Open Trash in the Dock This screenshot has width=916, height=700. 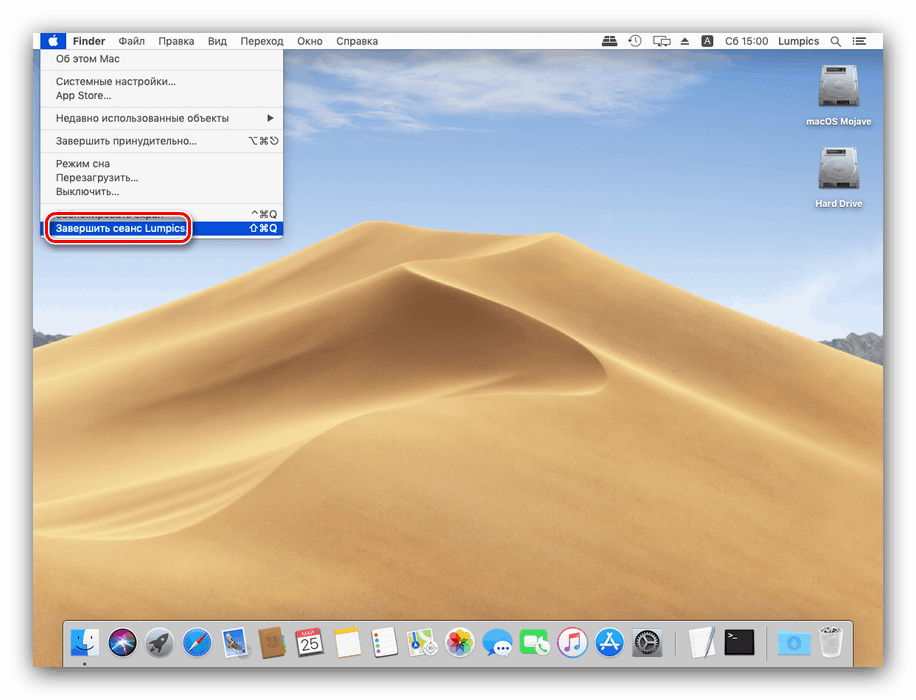pos(831,642)
